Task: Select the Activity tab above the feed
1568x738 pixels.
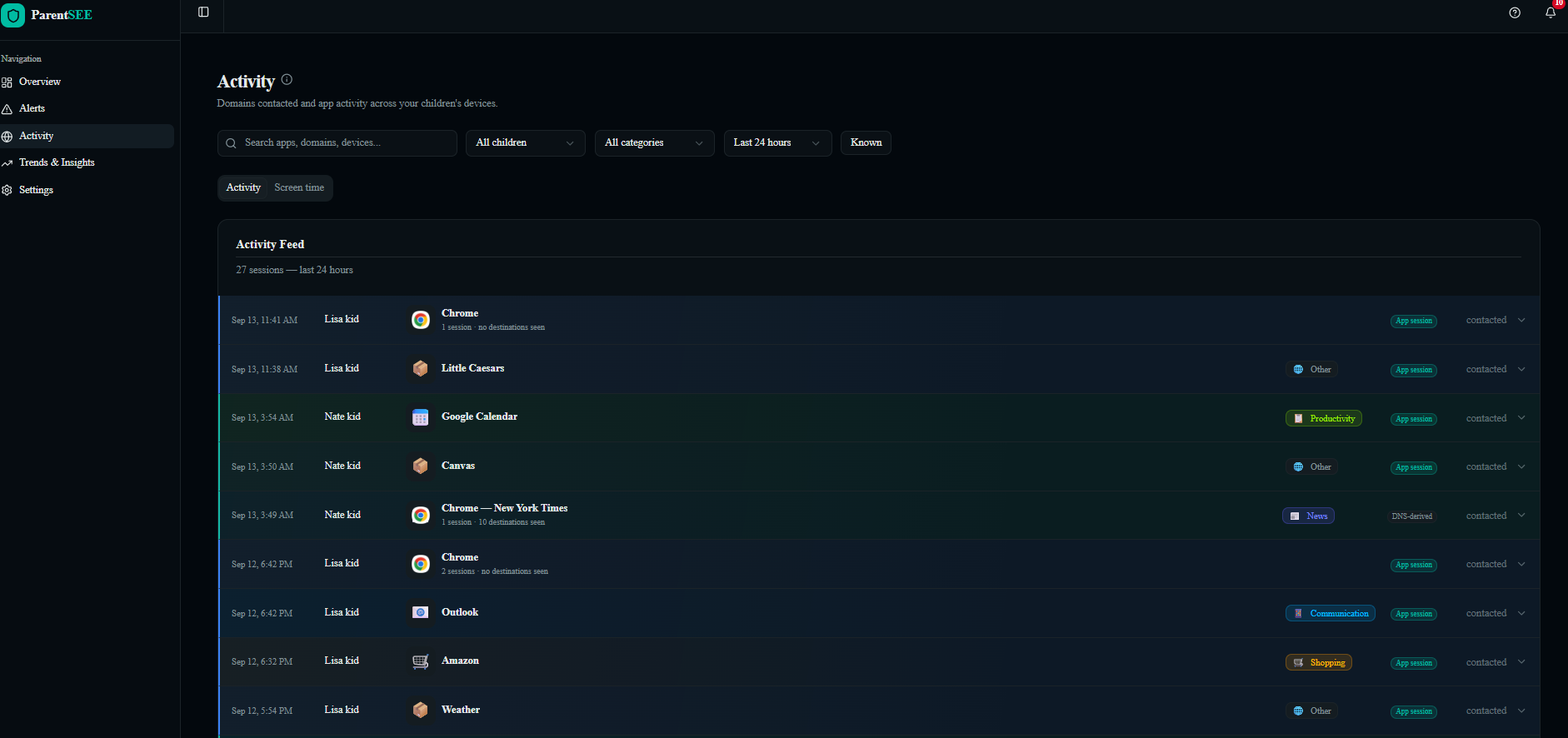Action: pos(243,187)
